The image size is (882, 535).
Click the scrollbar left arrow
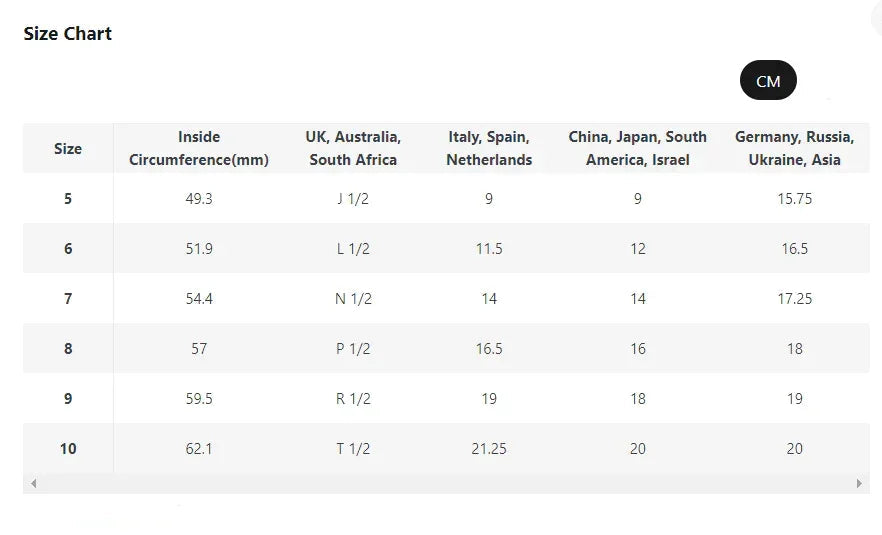(34, 483)
